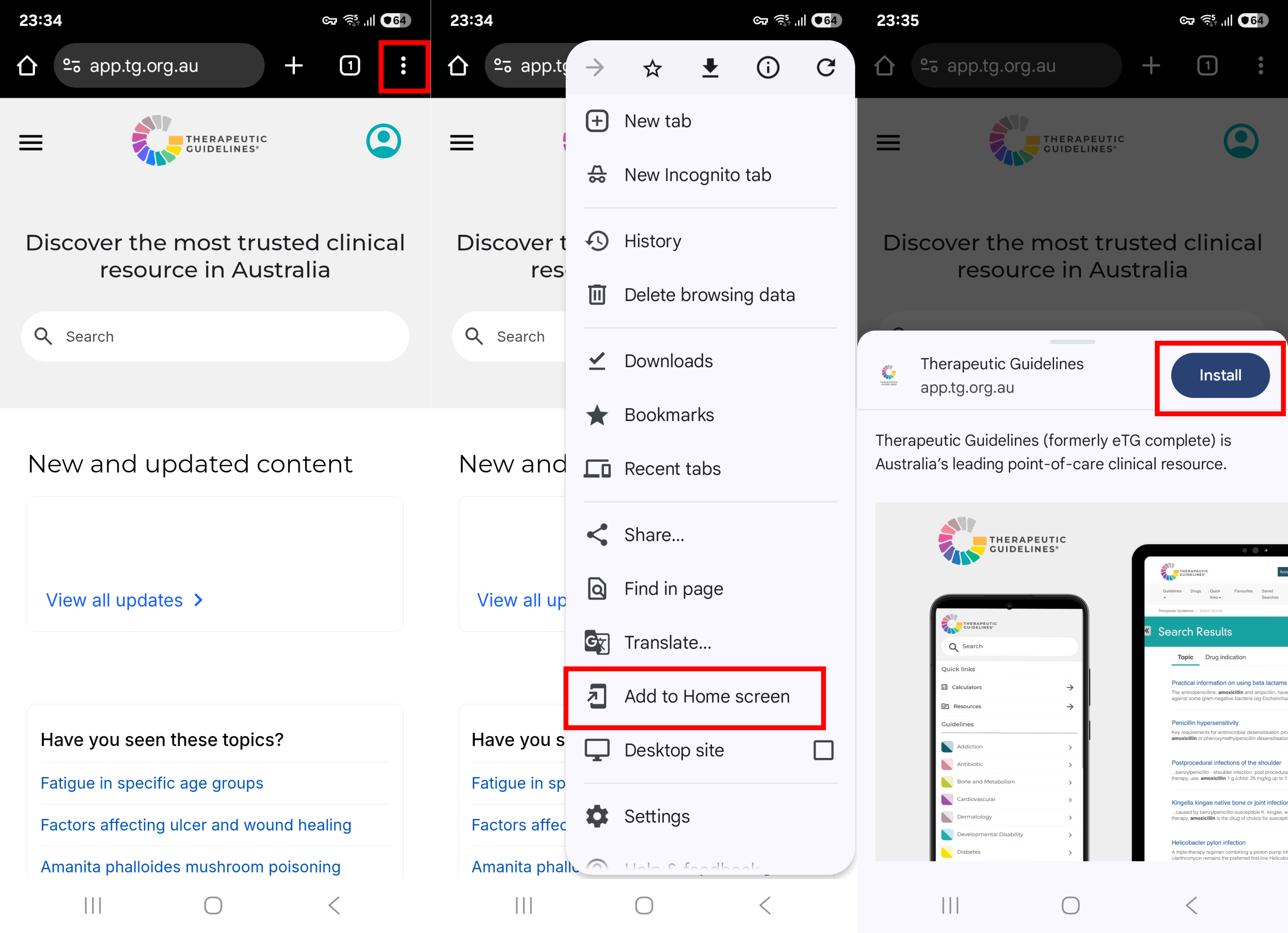
Task: Select Find in page
Action: pyautogui.click(x=710, y=588)
